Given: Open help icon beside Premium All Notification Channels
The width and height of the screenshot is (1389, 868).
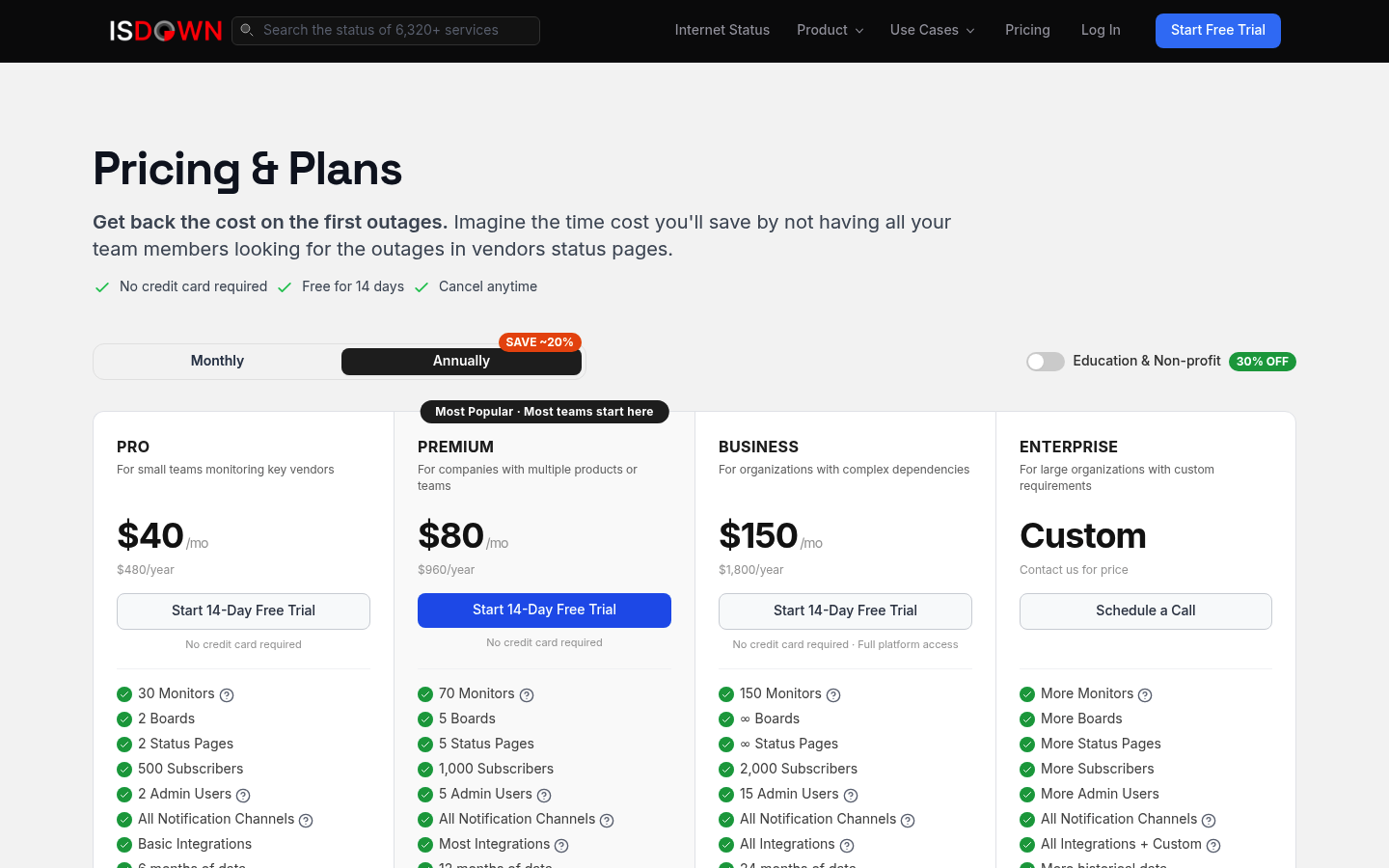Looking at the screenshot, I should (607, 821).
